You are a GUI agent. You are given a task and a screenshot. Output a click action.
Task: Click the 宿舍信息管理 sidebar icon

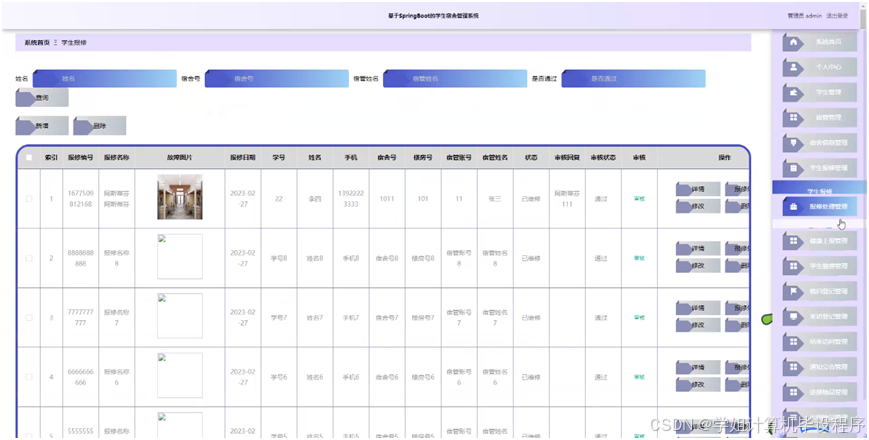point(794,142)
